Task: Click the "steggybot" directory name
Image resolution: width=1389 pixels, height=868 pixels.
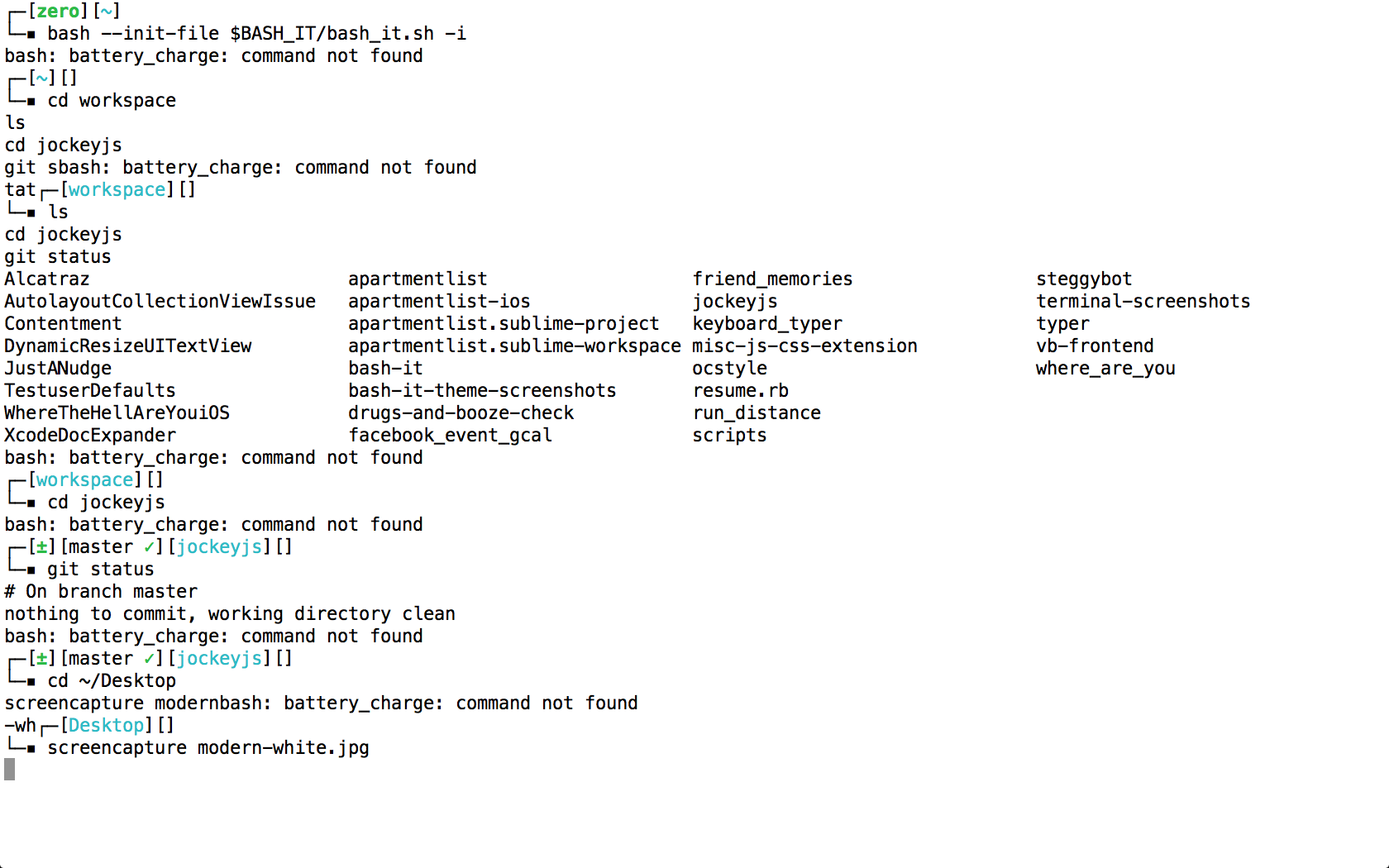Action: [1084, 279]
